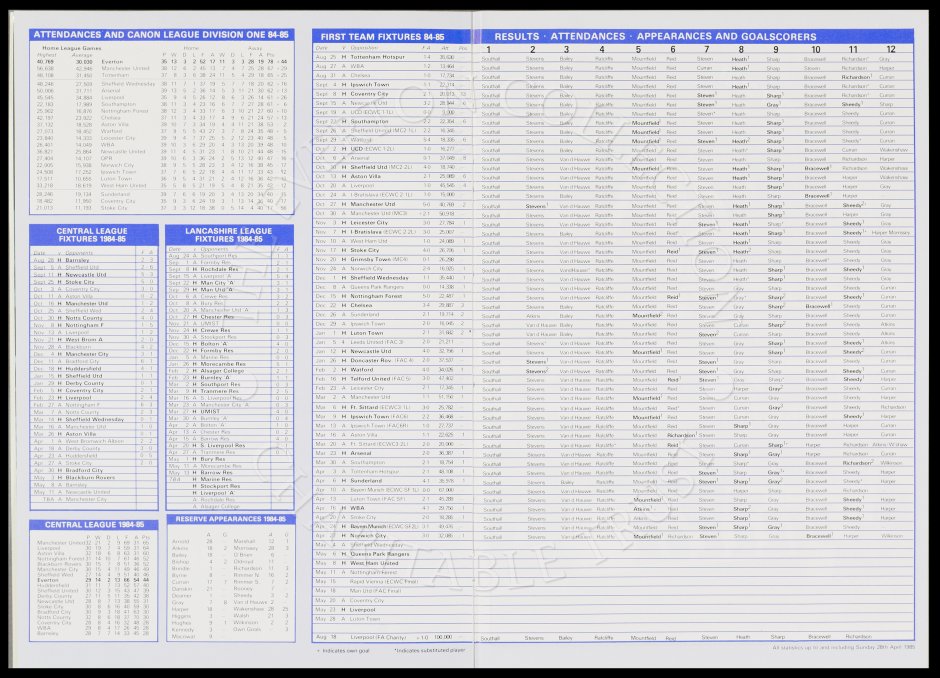Image resolution: width=940 pixels, height=678 pixels.
Task: Click 'Rochdale Res' in the Sept 8 Lancashire League row
Action: click(219, 269)
